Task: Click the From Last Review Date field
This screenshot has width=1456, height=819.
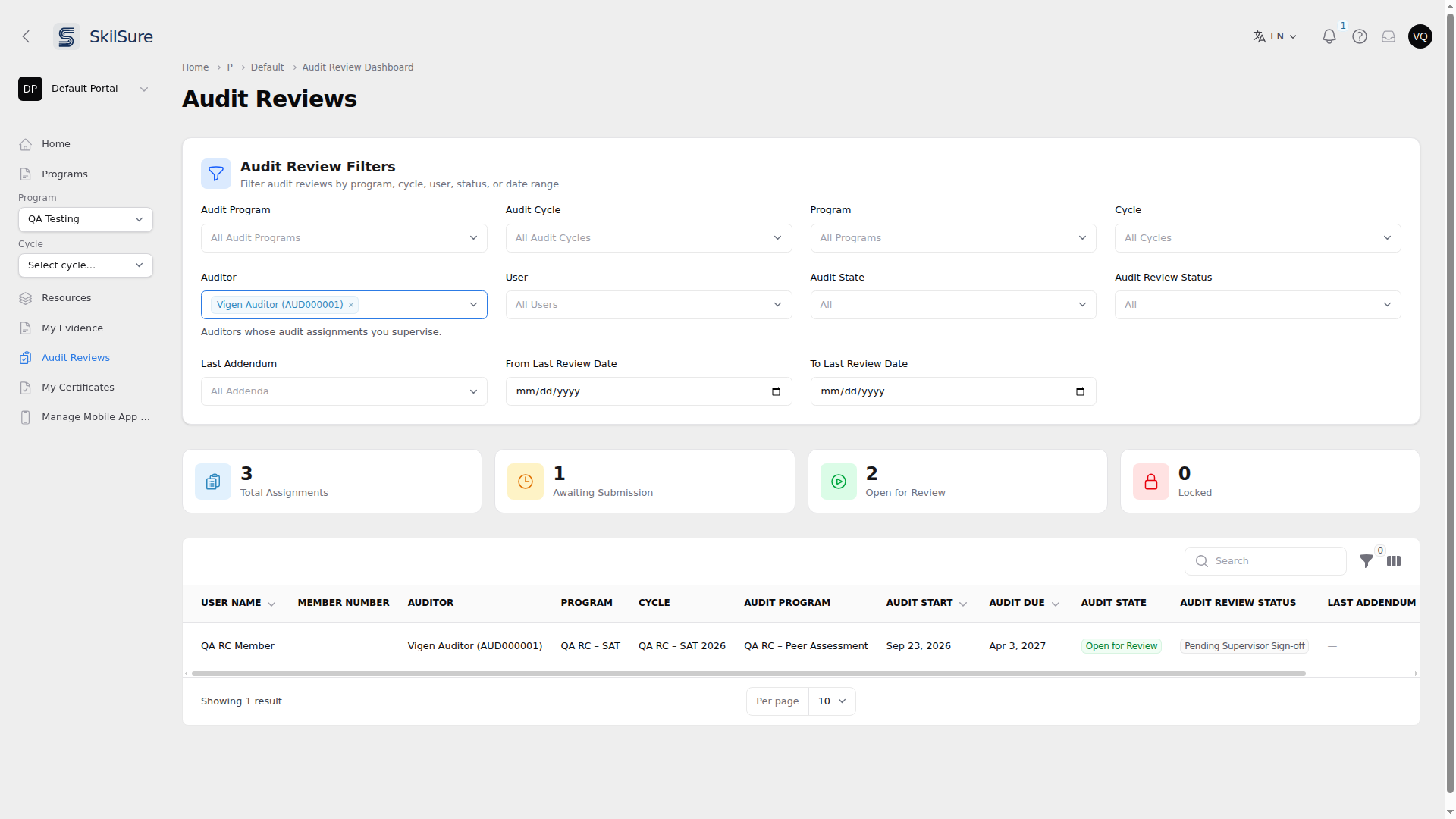Action: click(649, 391)
